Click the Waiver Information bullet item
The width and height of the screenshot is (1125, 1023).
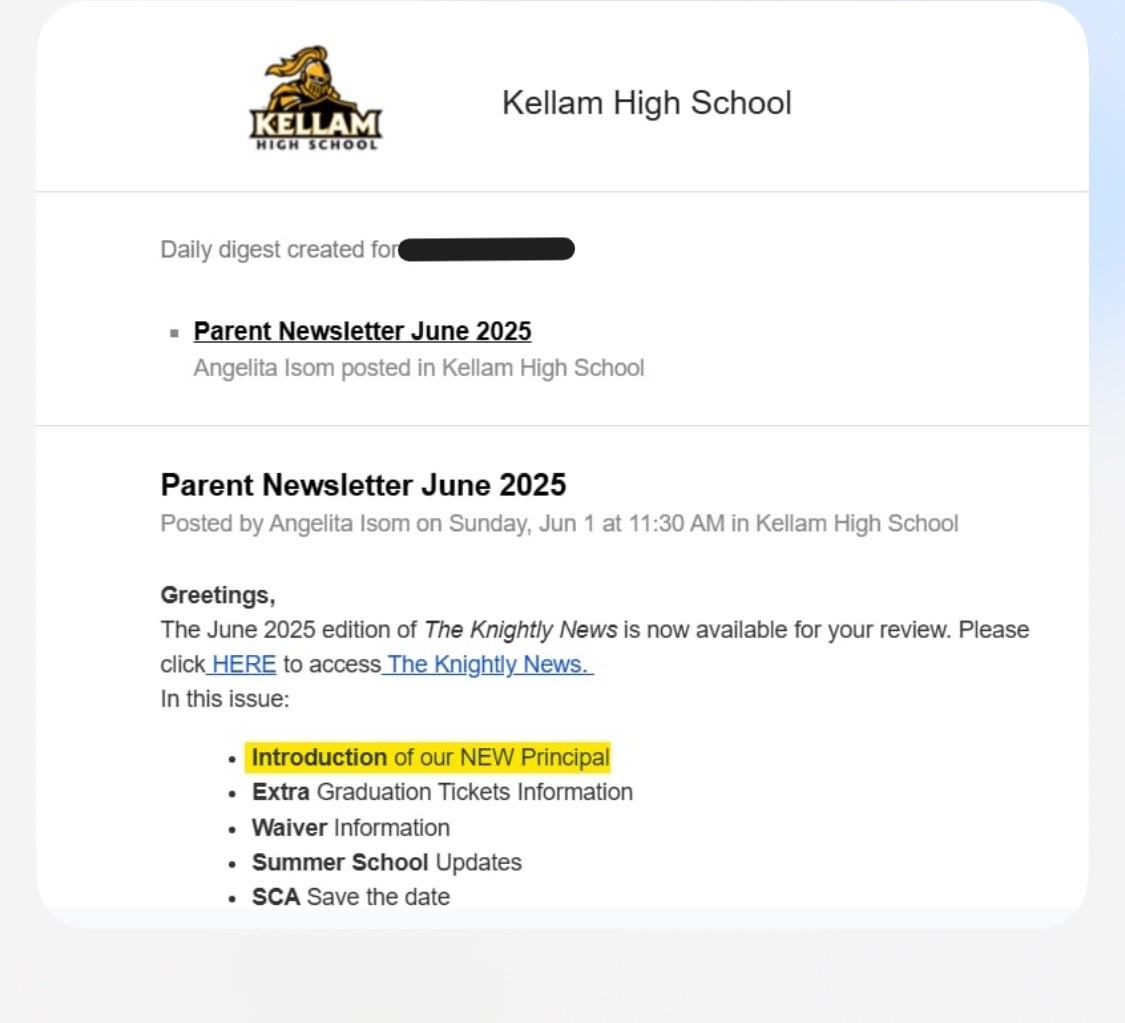[351, 828]
